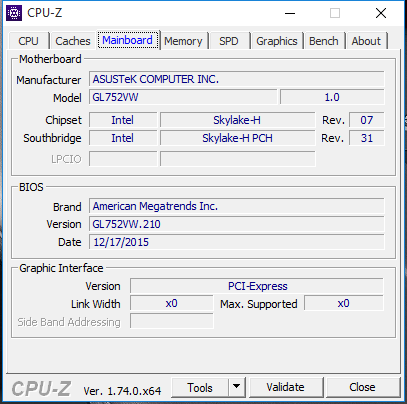This screenshot has height=404, width=407.
Task: Open the Bench tab
Action: [324, 41]
